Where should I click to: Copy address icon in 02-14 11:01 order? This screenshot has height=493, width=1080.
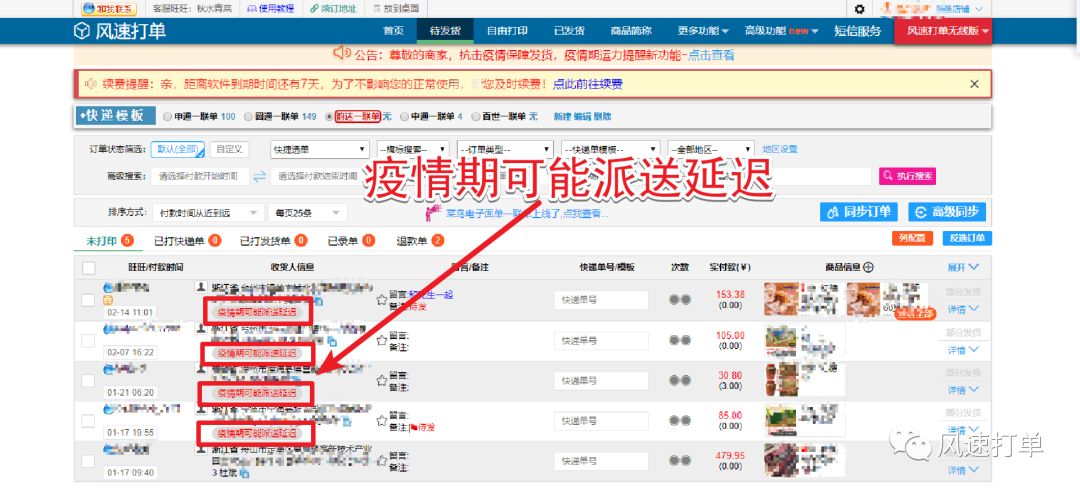318,301
